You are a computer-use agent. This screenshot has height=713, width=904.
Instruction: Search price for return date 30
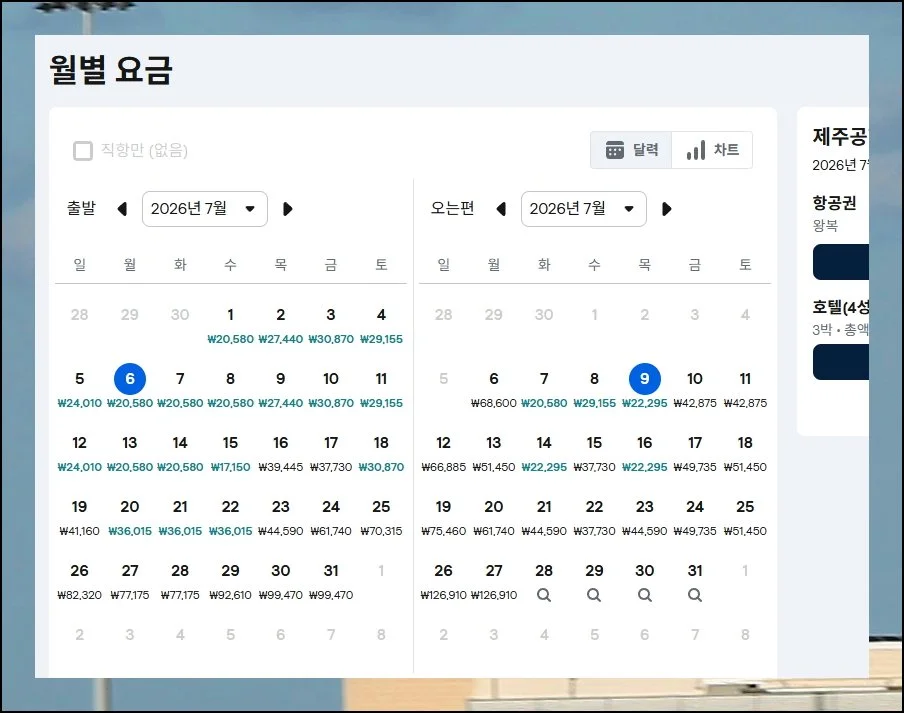(x=644, y=595)
